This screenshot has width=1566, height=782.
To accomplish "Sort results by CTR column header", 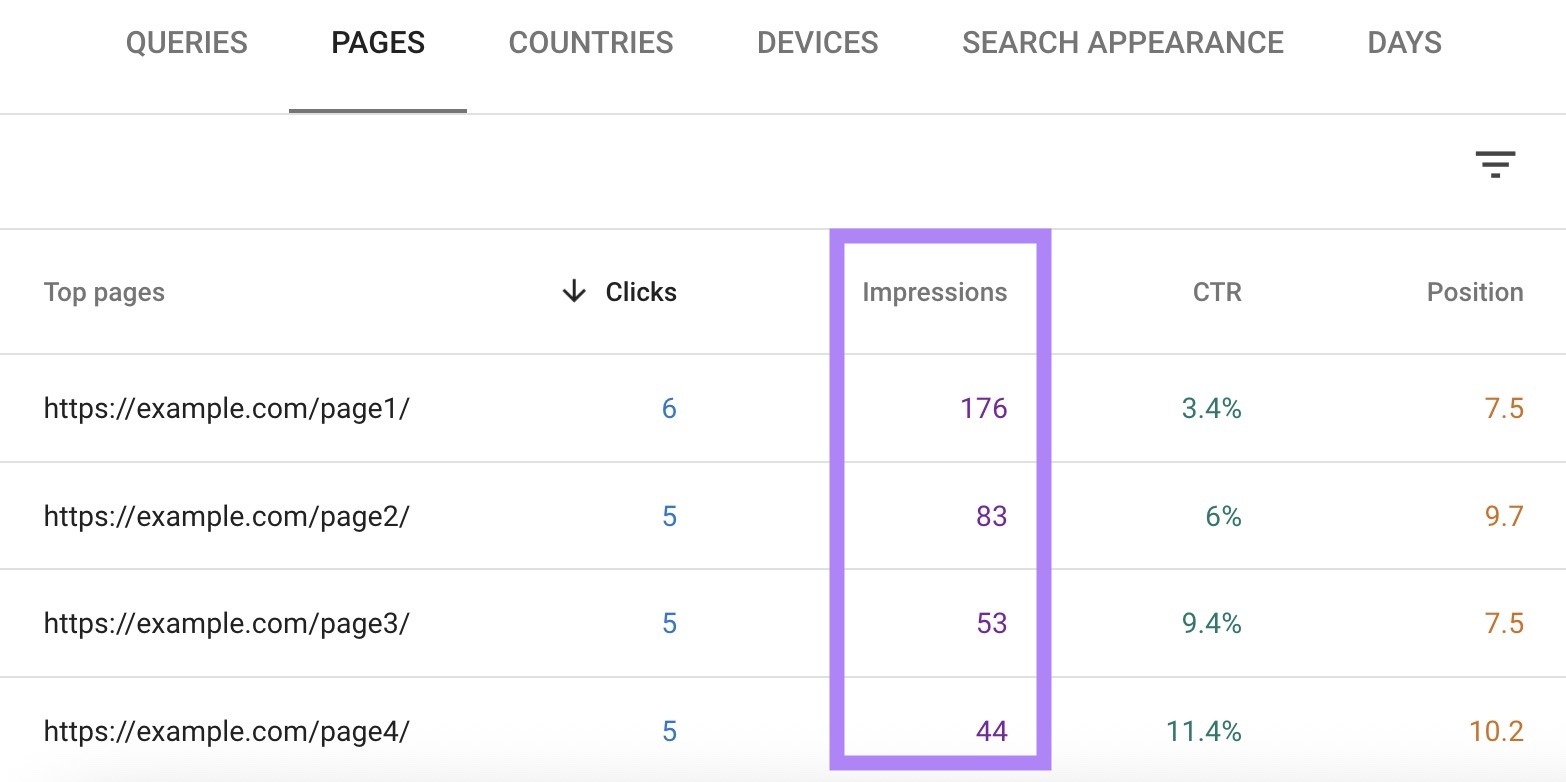I will (1216, 292).
